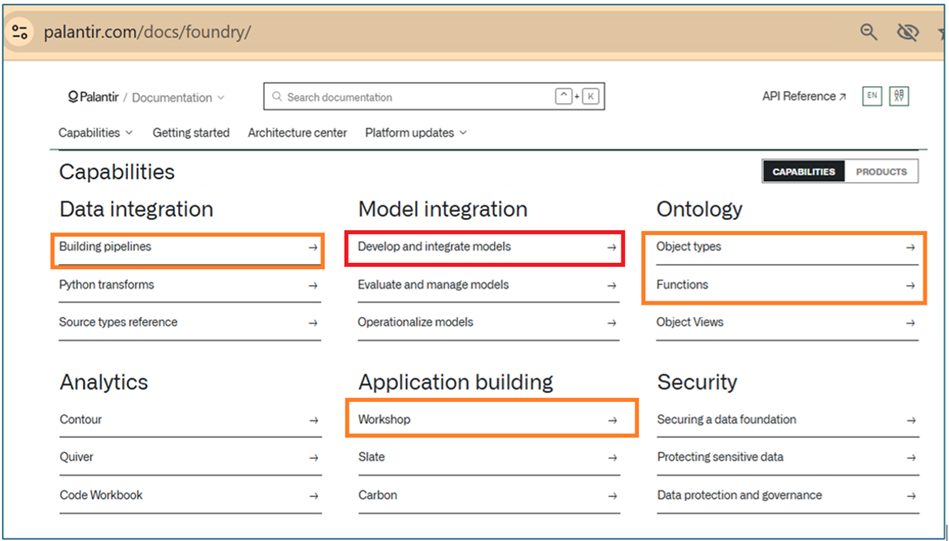Click the Palantir logo
The image size is (949, 541).
(93, 97)
